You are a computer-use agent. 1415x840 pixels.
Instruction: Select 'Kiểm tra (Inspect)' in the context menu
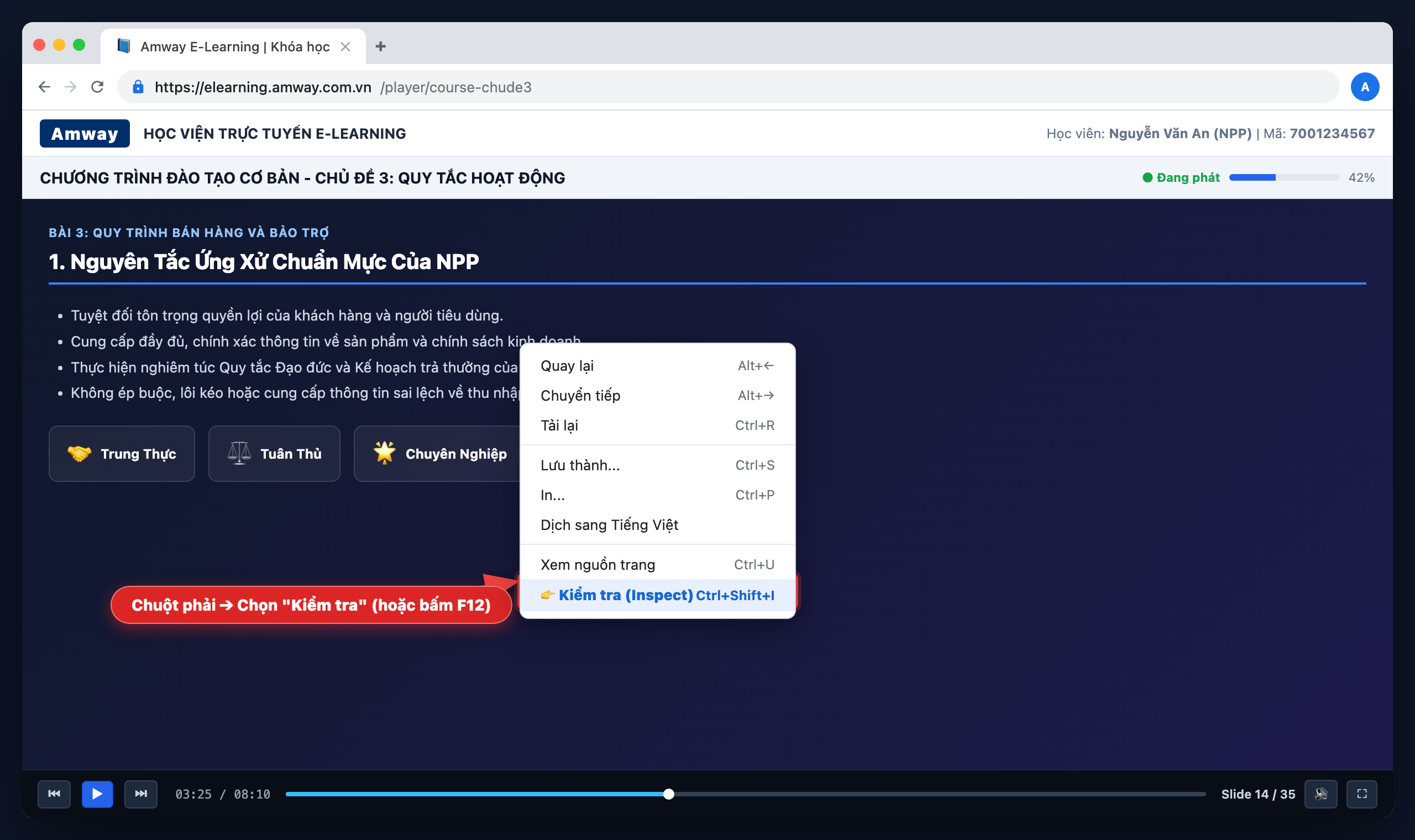[x=657, y=595]
